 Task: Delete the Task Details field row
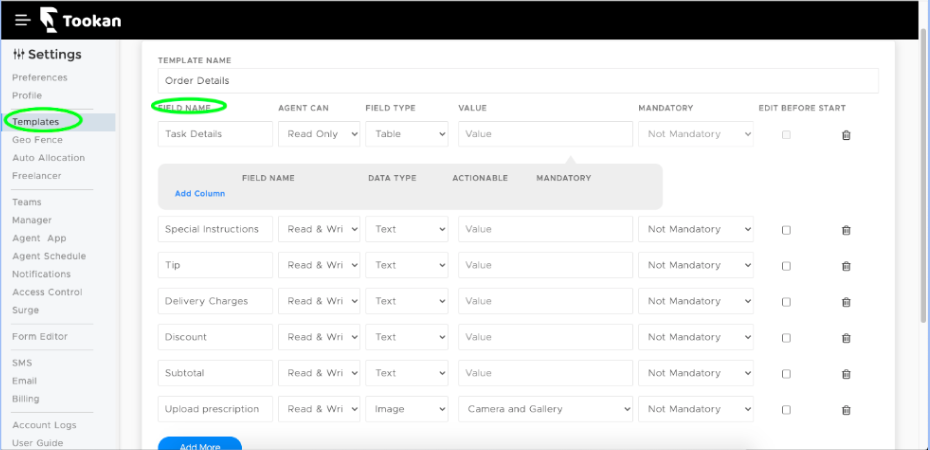coord(846,135)
